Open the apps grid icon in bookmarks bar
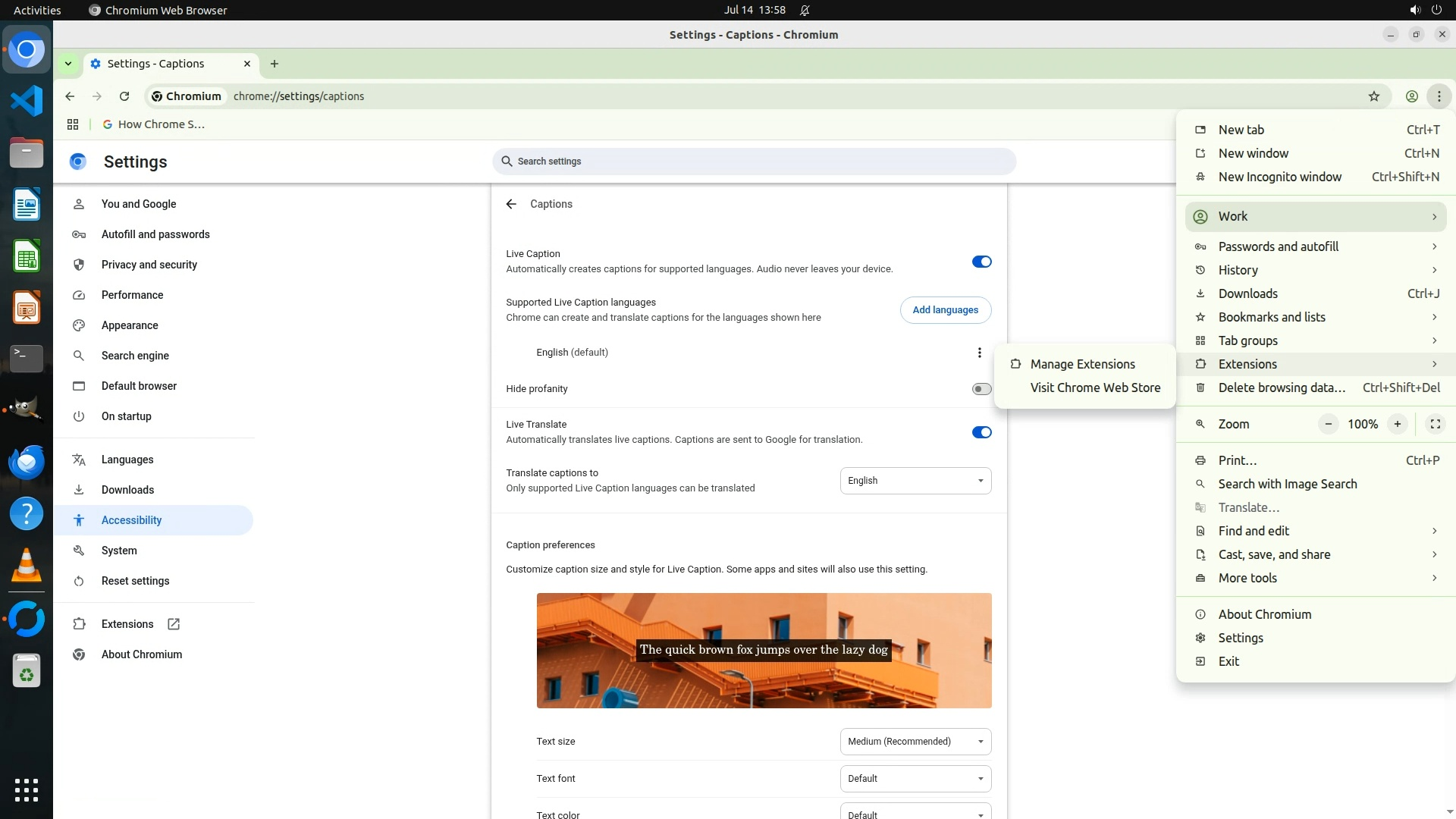The height and width of the screenshot is (819, 1456). click(x=73, y=124)
